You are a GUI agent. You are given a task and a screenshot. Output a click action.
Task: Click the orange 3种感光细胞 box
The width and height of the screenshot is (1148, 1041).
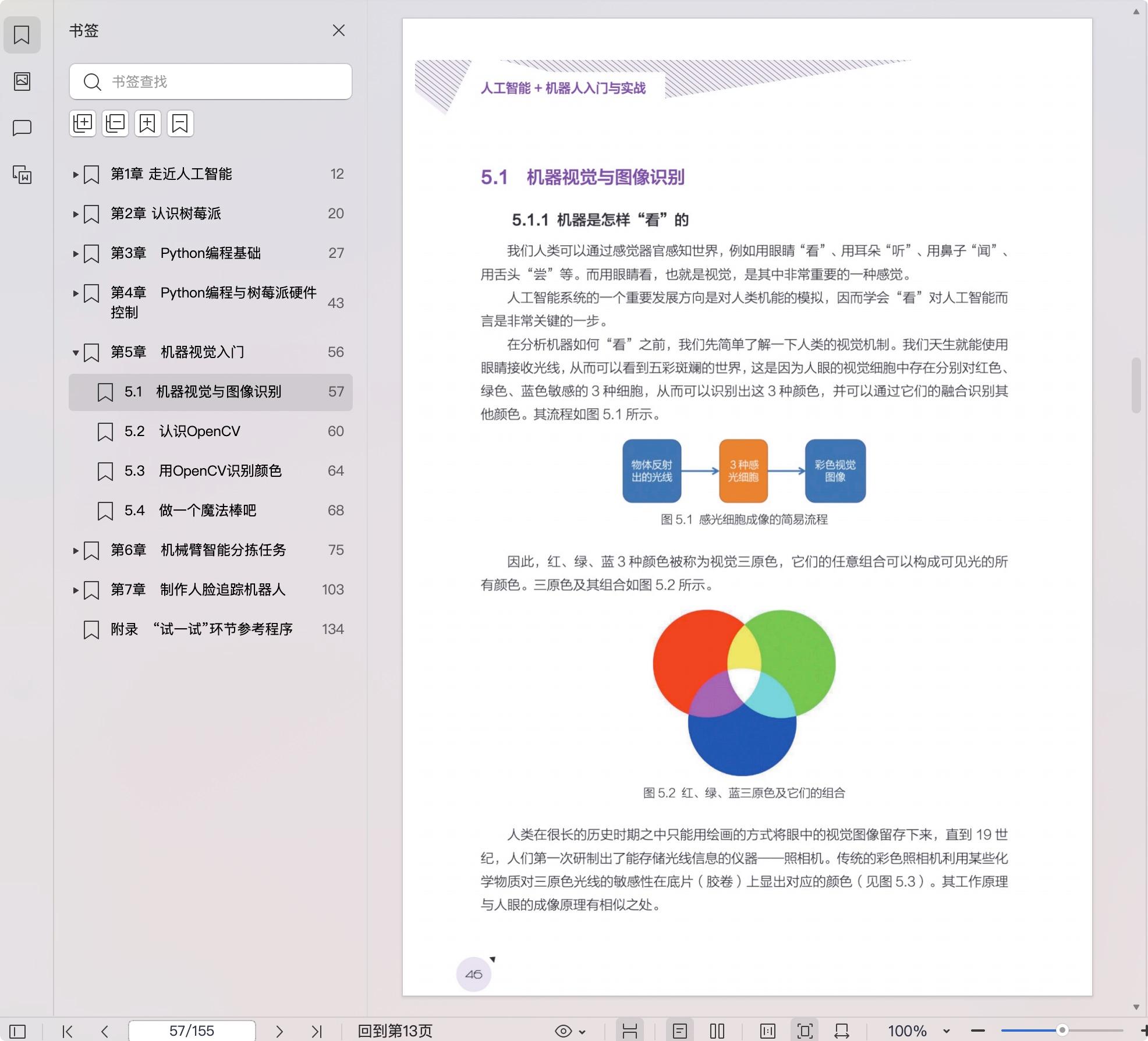tap(743, 470)
